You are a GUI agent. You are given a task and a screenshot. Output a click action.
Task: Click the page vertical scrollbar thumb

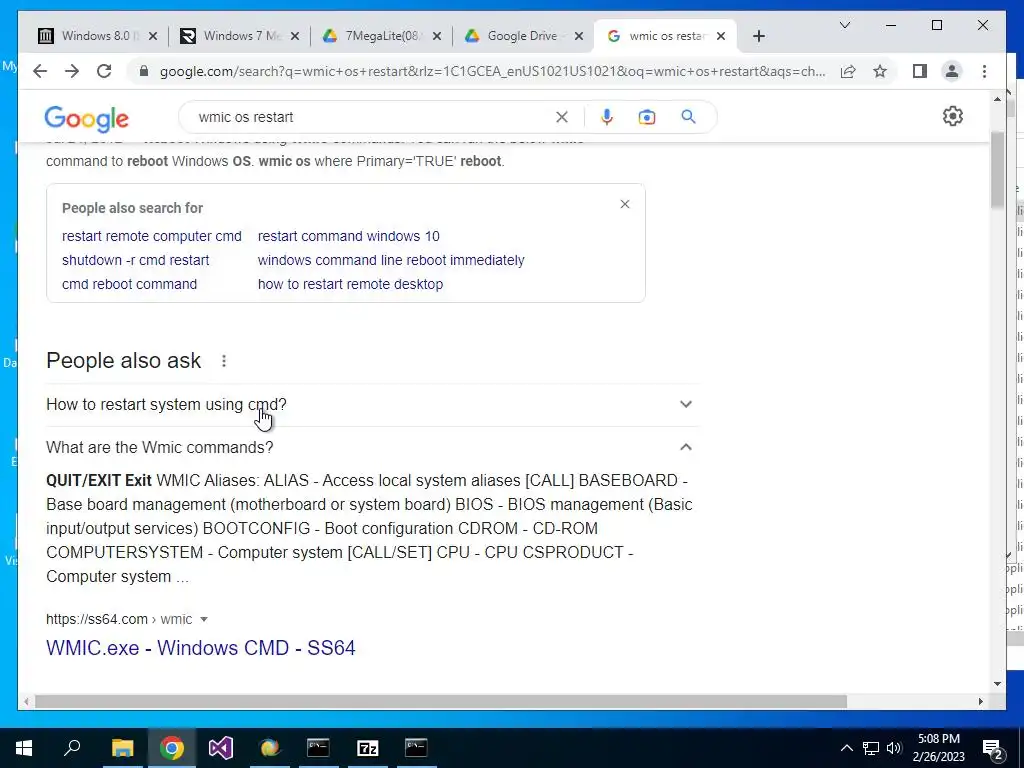coord(997,170)
